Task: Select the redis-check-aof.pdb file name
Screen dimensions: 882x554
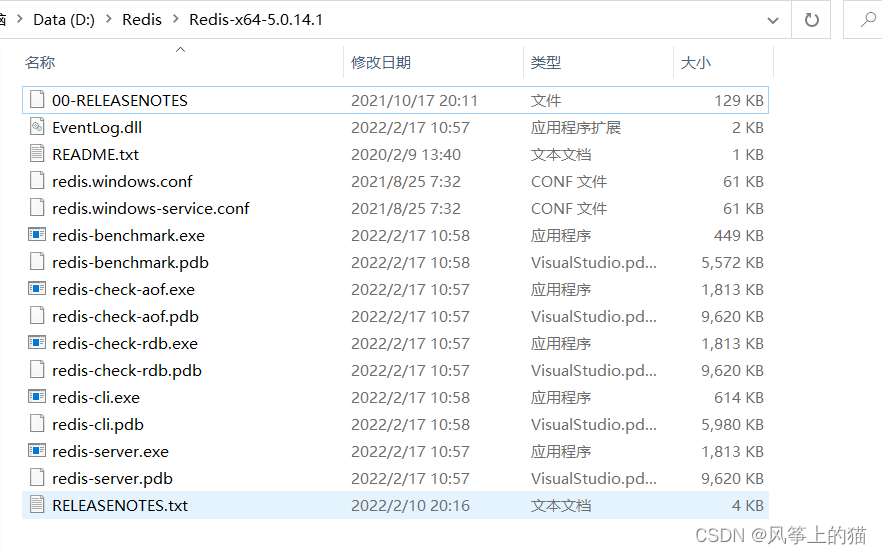Action: tap(125, 317)
